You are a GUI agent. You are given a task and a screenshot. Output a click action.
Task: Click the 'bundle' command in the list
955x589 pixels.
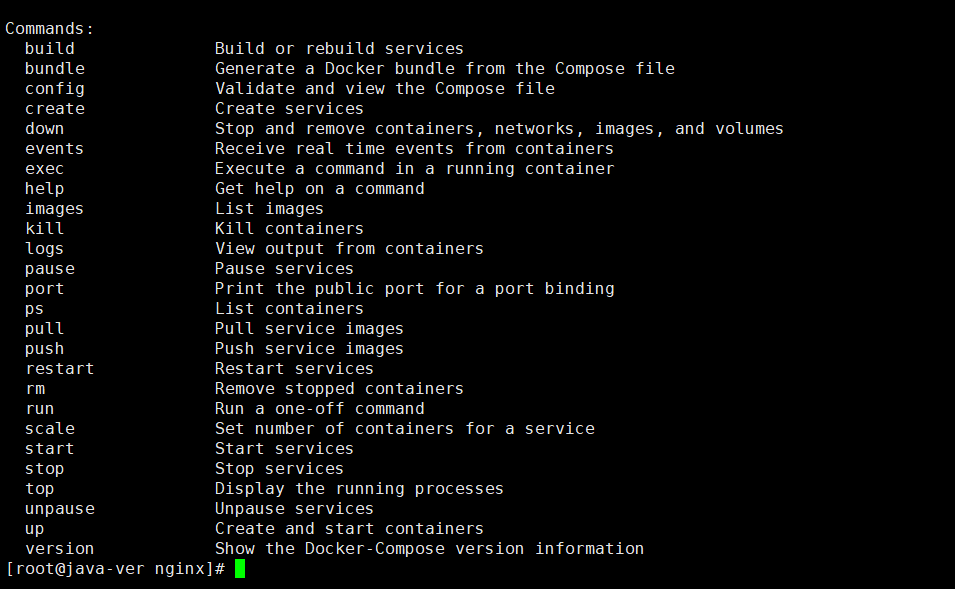click(55, 68)
